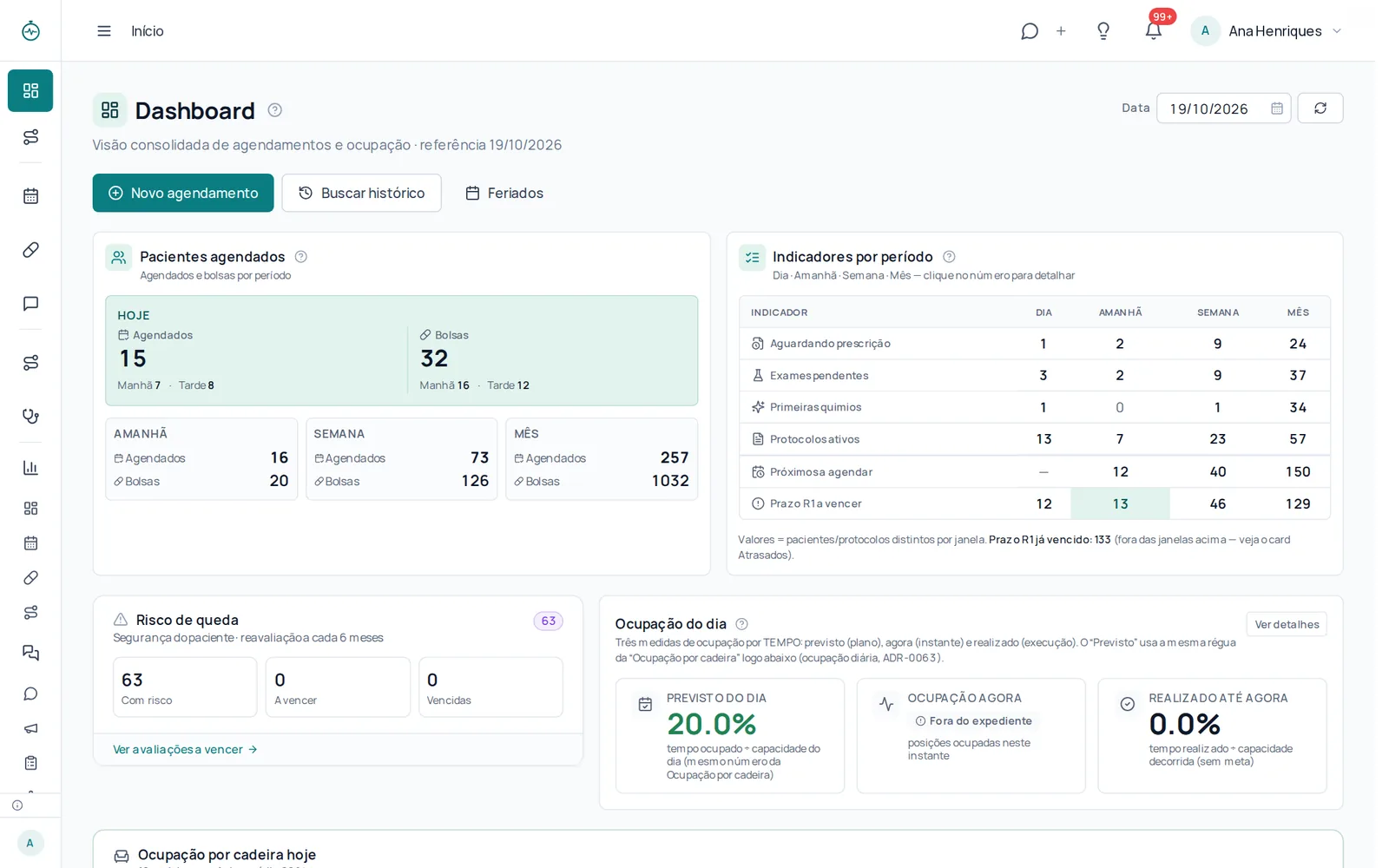Click the Semana Agendados value 73
This screenshot has height=868, width=1389.
click(479, 457)
